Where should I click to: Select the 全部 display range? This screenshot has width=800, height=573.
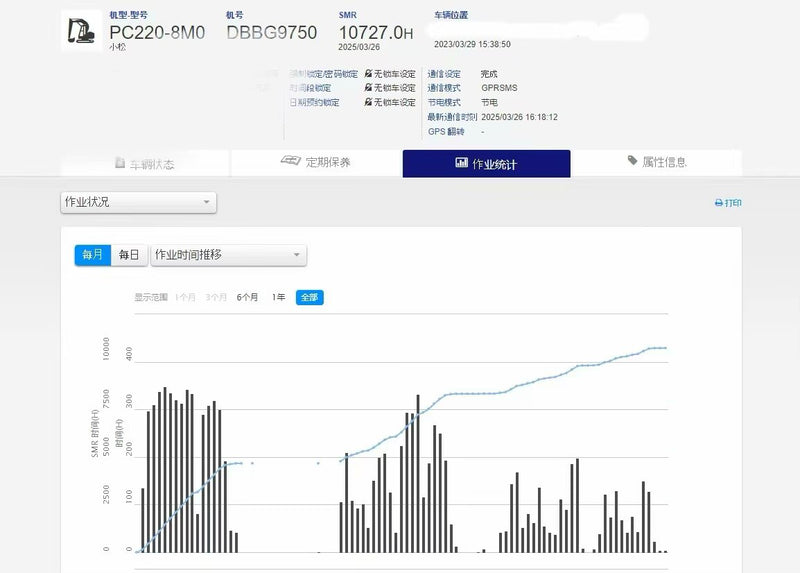309,297
